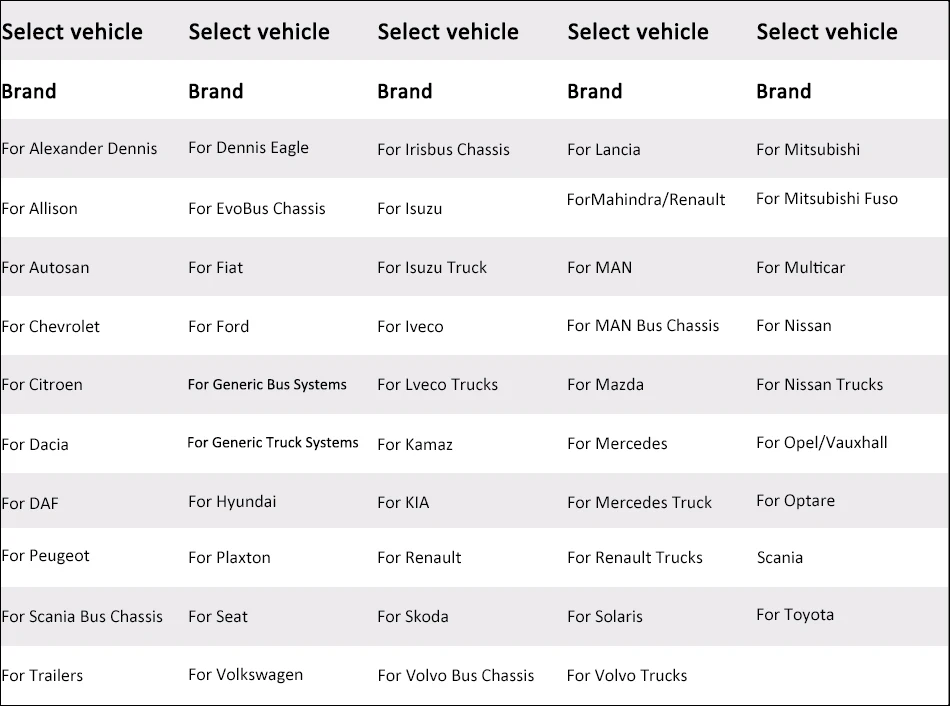
Task: Select For Generic Truck Systems
Action: (x=273, y=443)
